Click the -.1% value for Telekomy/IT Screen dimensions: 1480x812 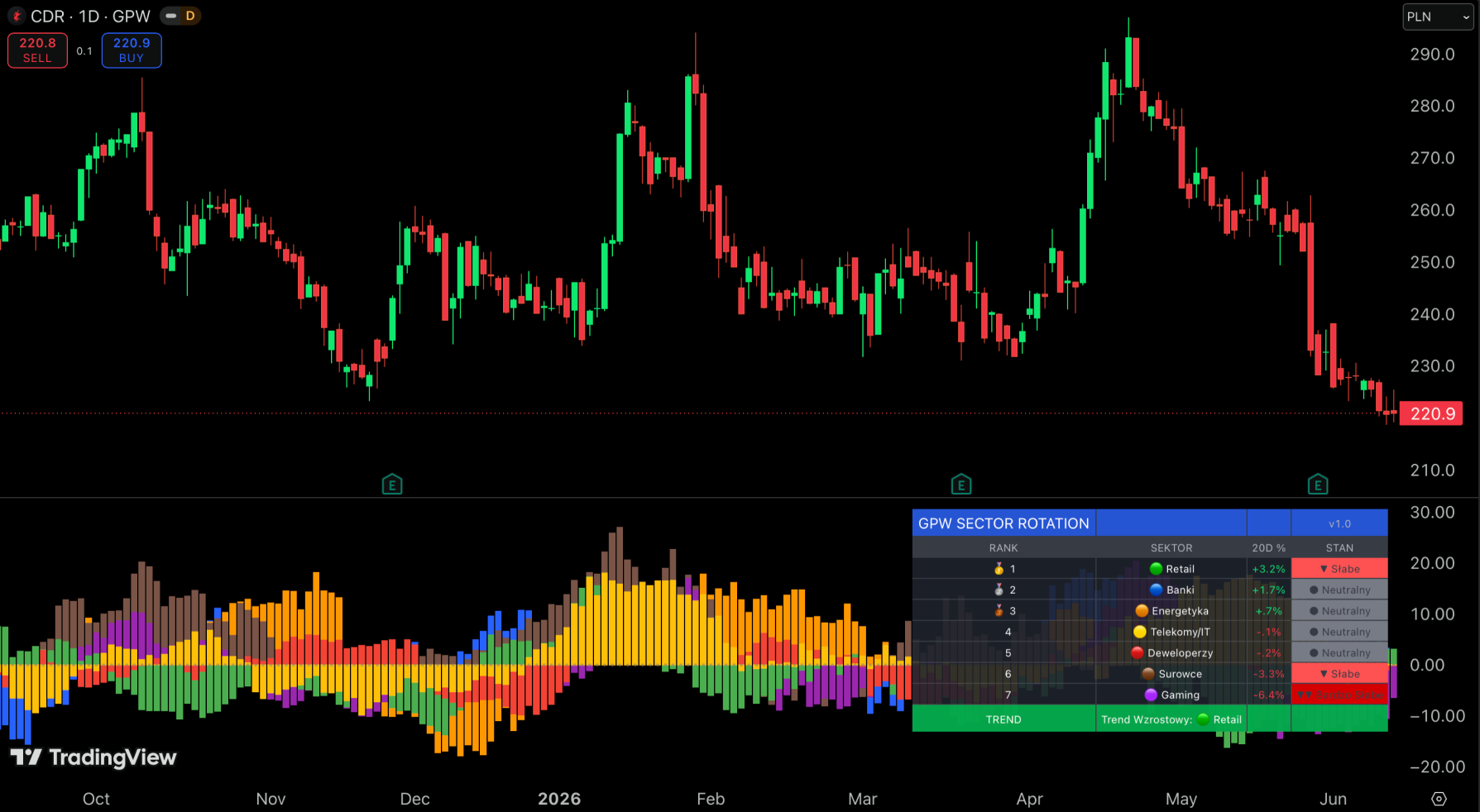click(x=1268, y=632)
